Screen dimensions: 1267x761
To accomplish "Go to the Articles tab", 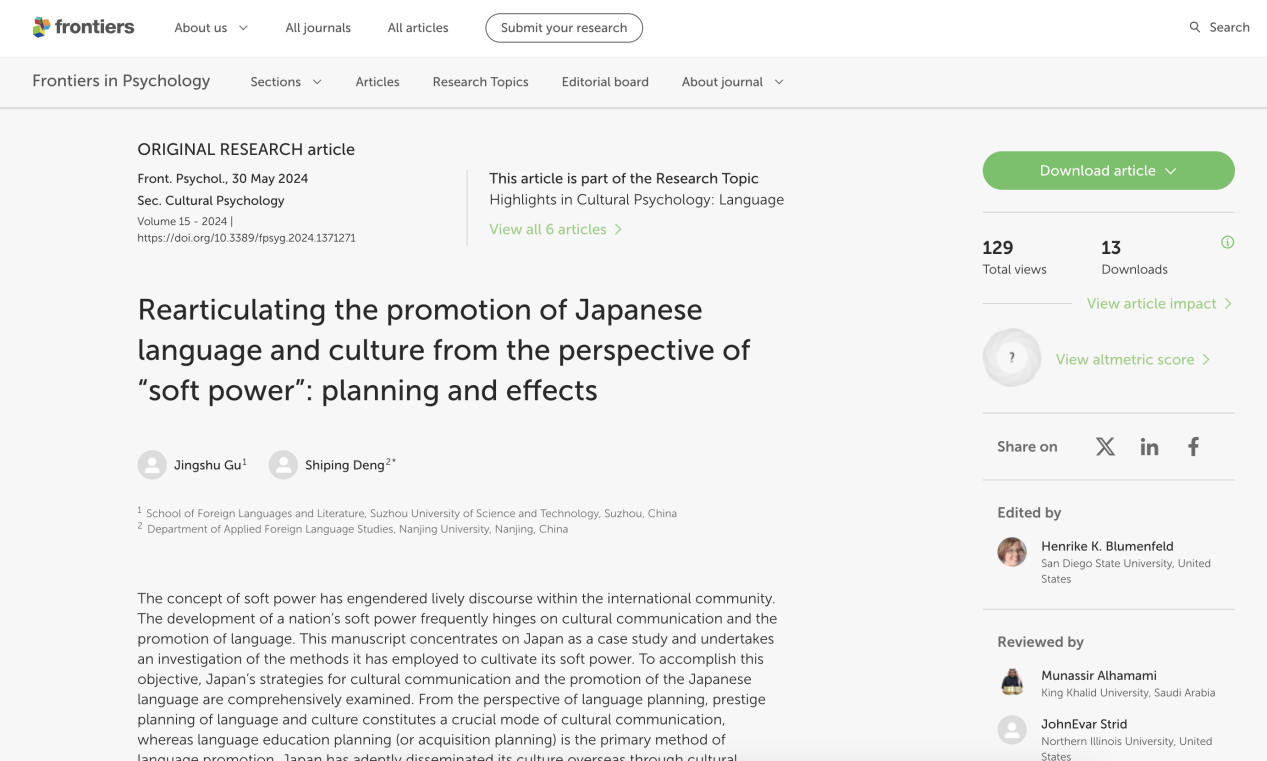I will point(377,82).
